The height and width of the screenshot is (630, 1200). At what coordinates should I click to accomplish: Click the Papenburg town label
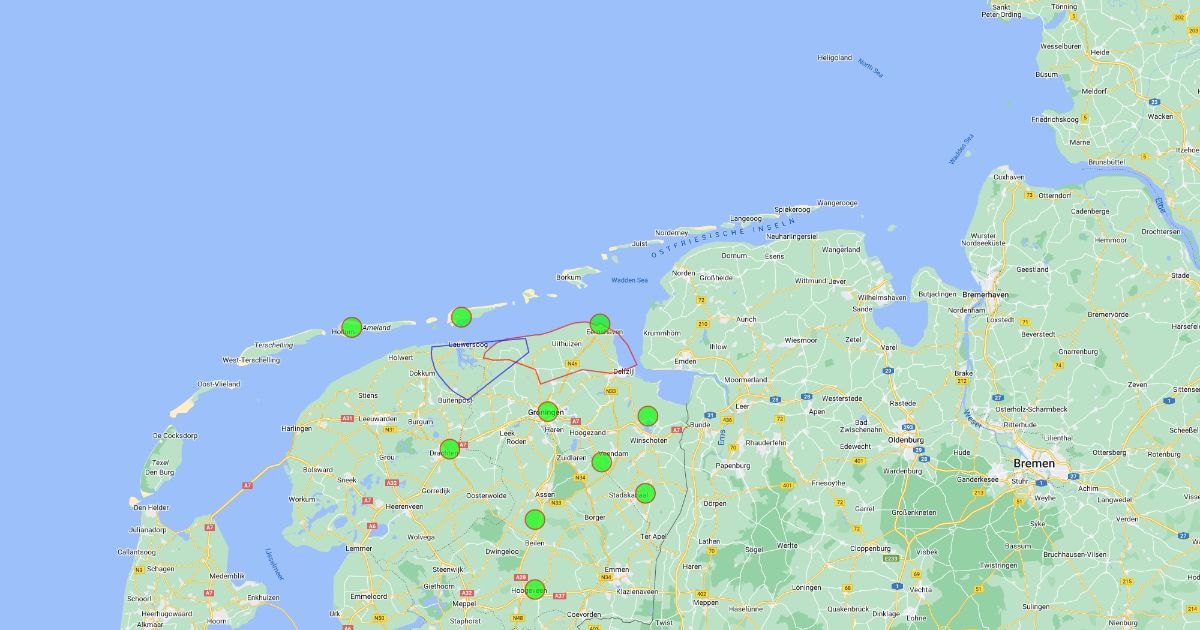(733, 465)
